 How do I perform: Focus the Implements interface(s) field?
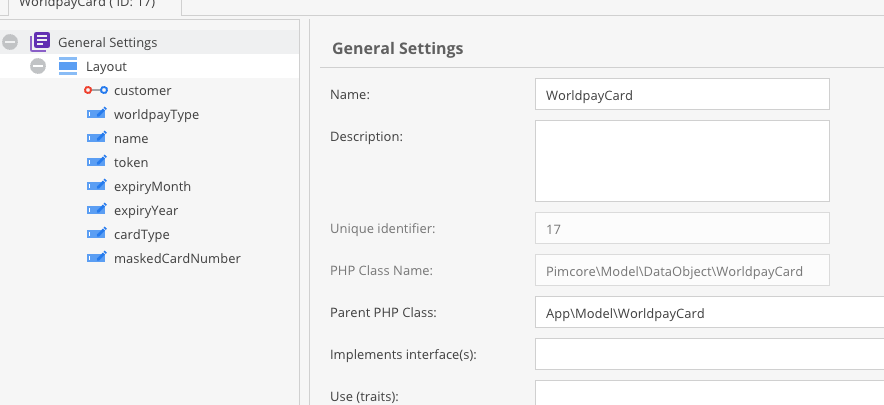tap(709, 354)
